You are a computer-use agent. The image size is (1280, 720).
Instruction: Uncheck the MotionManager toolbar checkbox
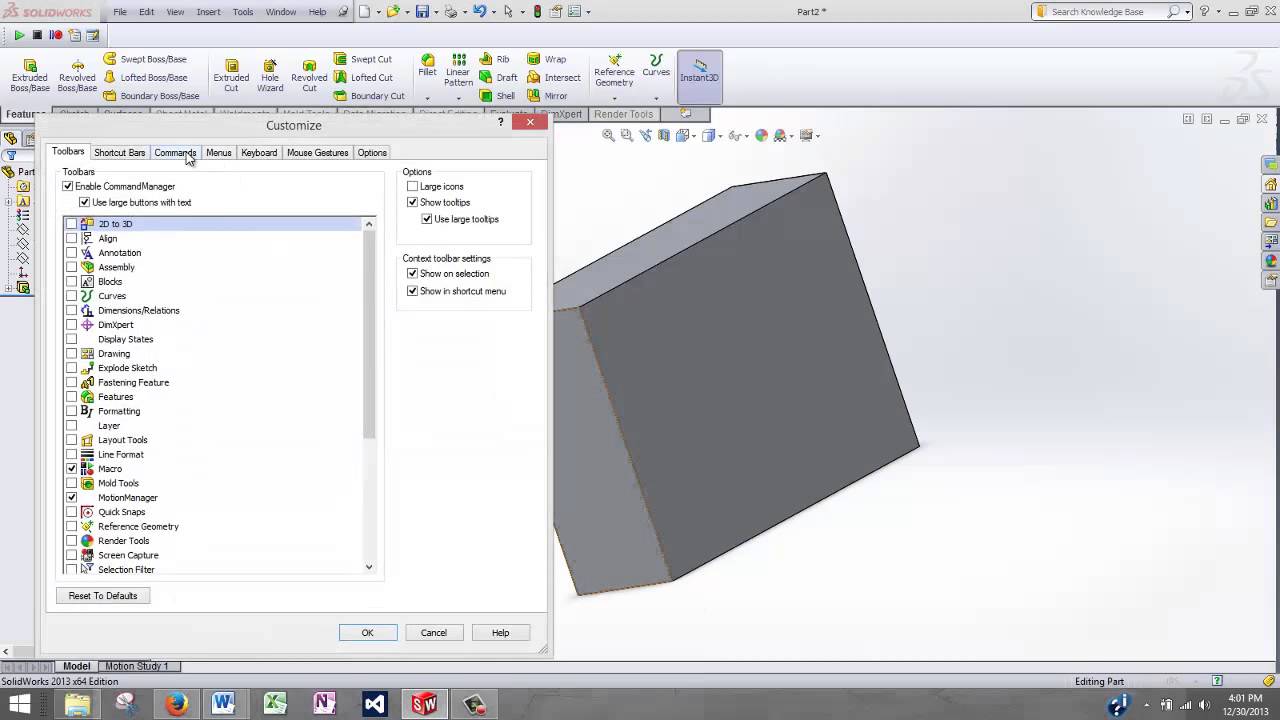[72, 497]
